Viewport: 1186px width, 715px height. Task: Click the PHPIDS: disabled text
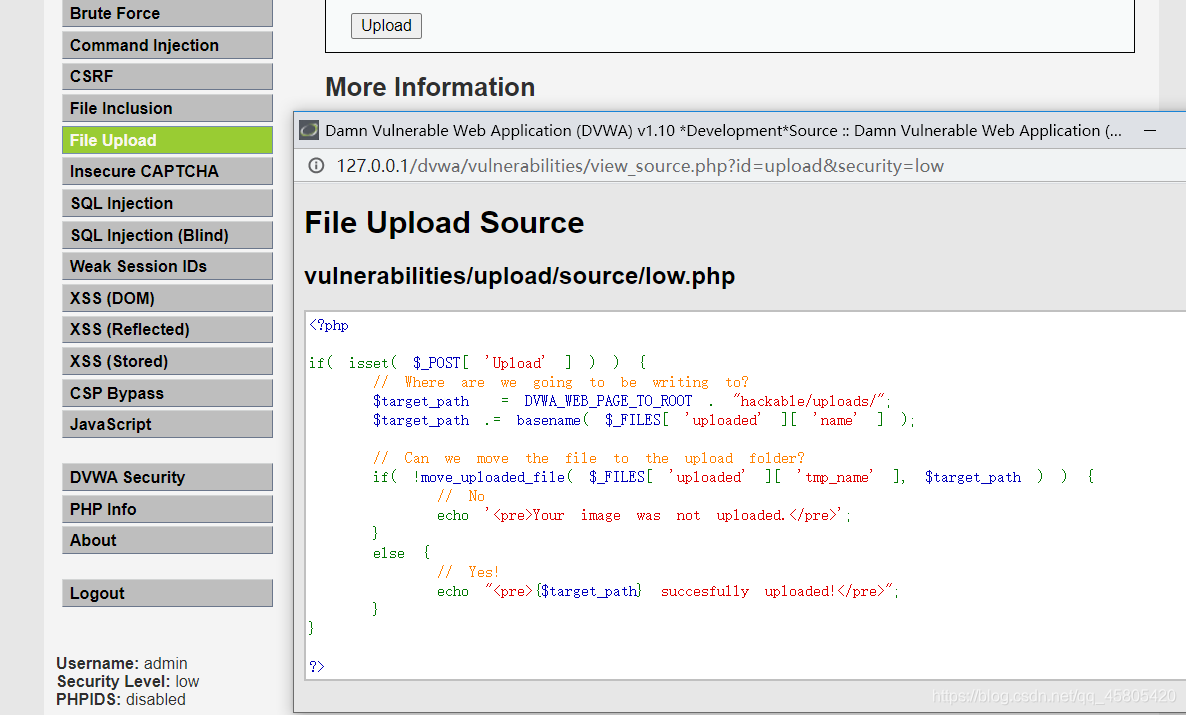pyautogui.click(x=120, y=699)
